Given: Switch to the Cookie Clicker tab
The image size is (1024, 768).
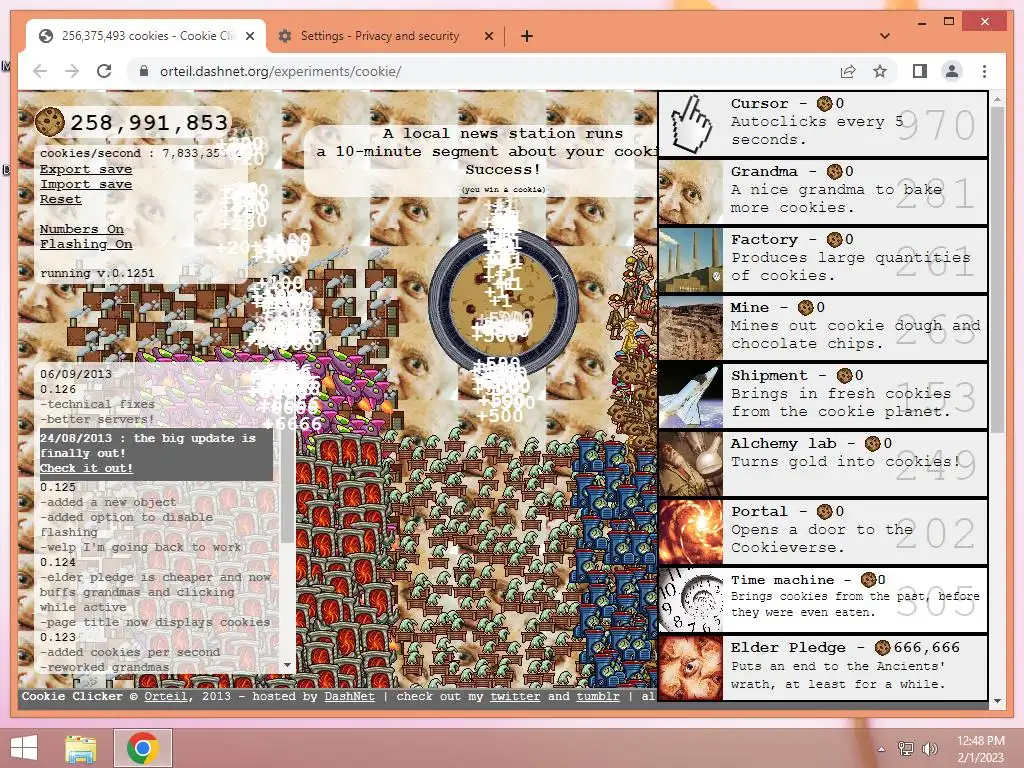Looking at the screenshot, I should pyautogui.click(x=147, y=36).
